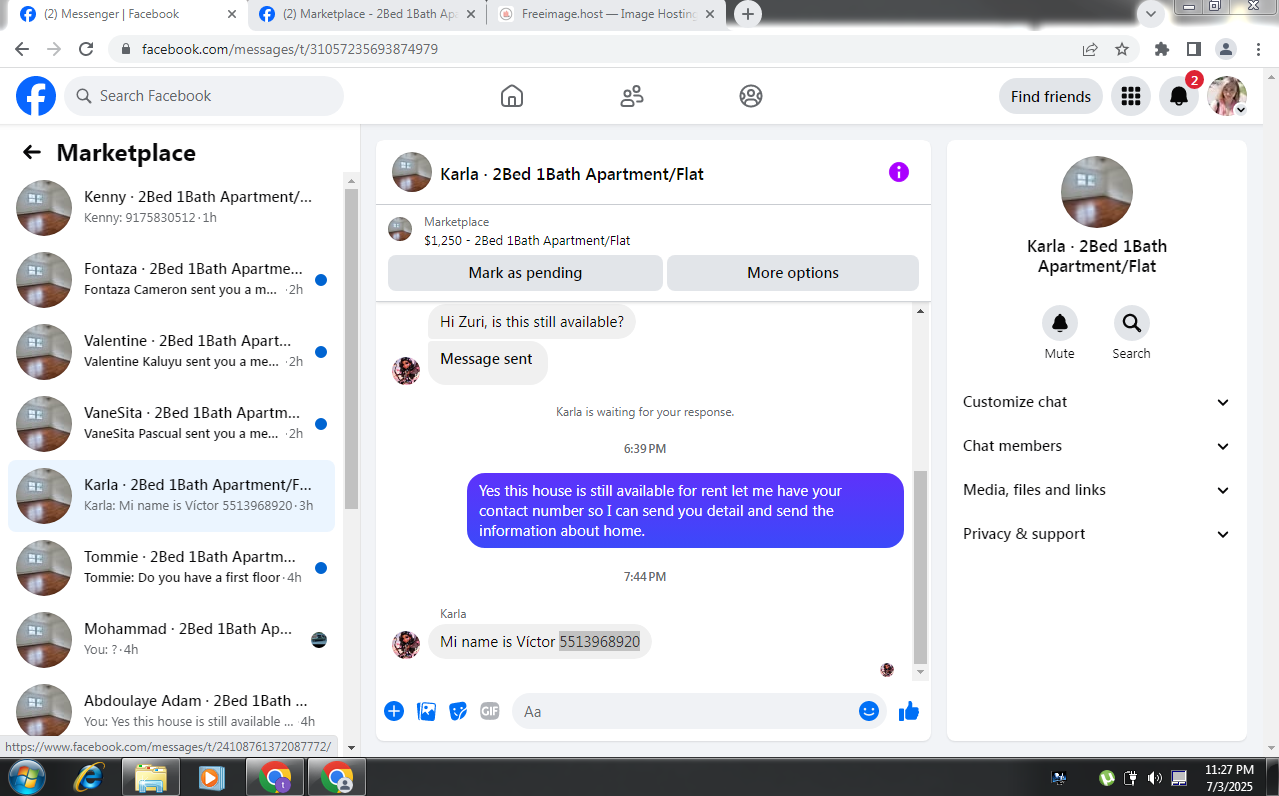Image resolution: width=1279 pixels, height=796 pixels.
Task: Expand Customize chat section
Action: (x=1097, y=402)
